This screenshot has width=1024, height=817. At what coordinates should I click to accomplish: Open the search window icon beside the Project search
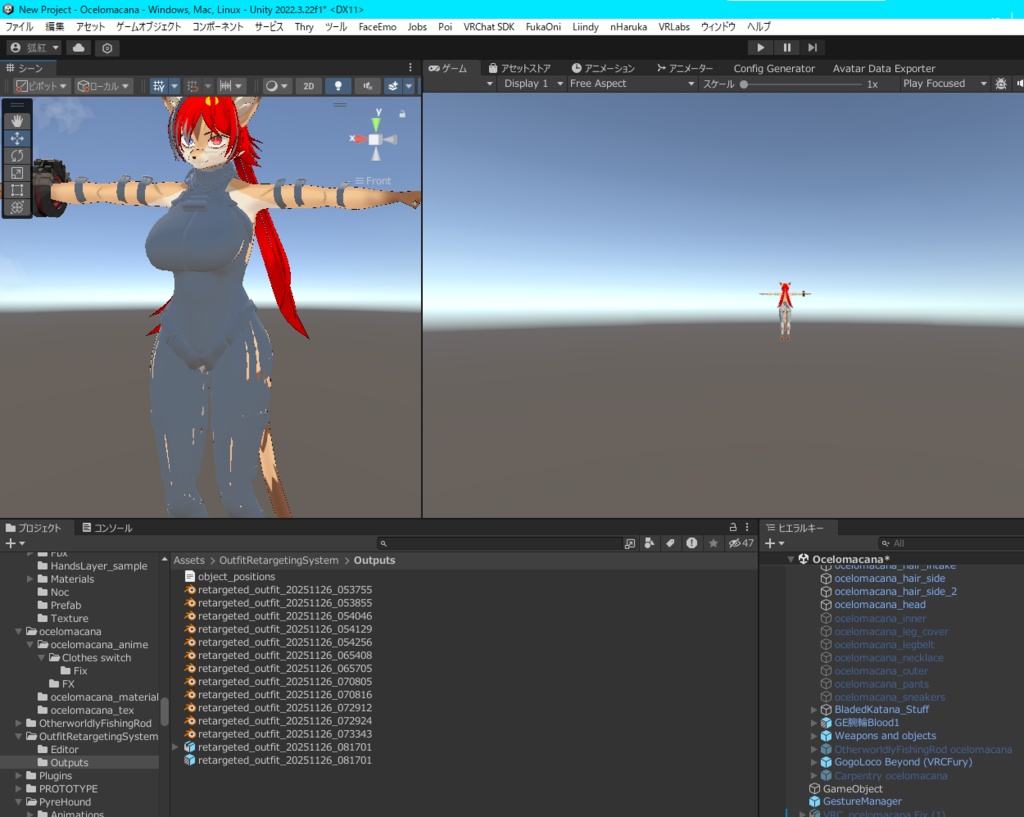[630, 543]
